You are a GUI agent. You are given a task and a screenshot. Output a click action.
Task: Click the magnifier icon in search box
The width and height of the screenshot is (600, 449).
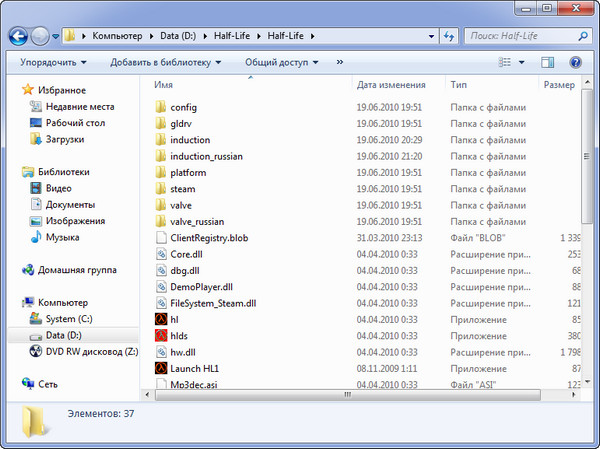(583, 36)
